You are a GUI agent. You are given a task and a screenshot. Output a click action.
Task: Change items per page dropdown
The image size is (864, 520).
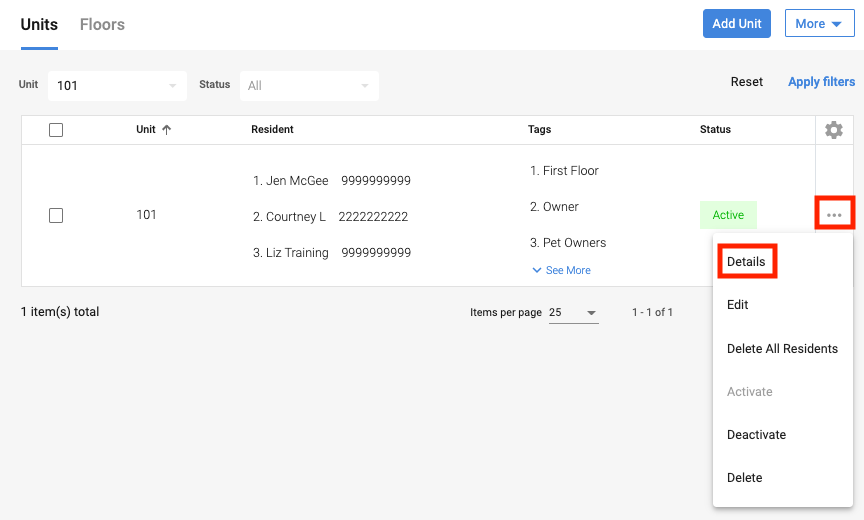click(573, 313)
